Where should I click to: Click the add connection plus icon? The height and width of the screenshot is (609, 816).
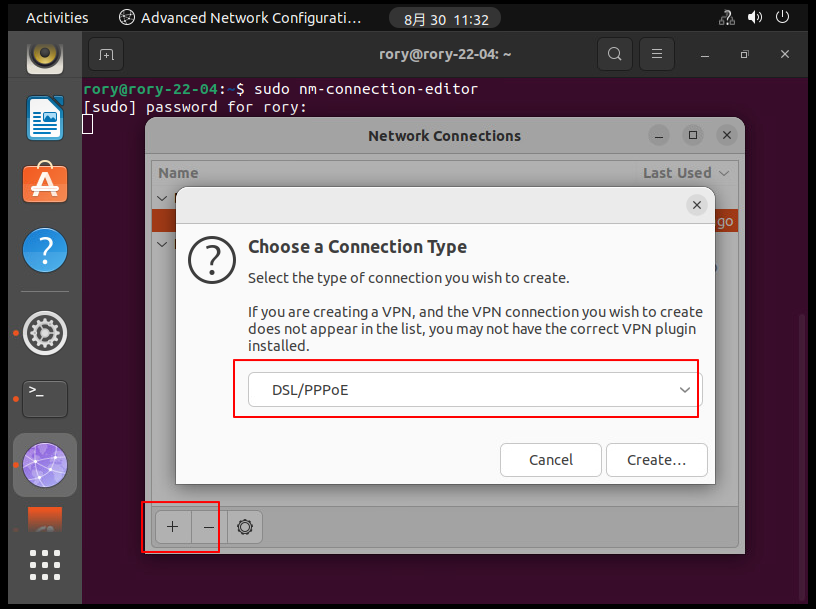(x=172, y=527)
